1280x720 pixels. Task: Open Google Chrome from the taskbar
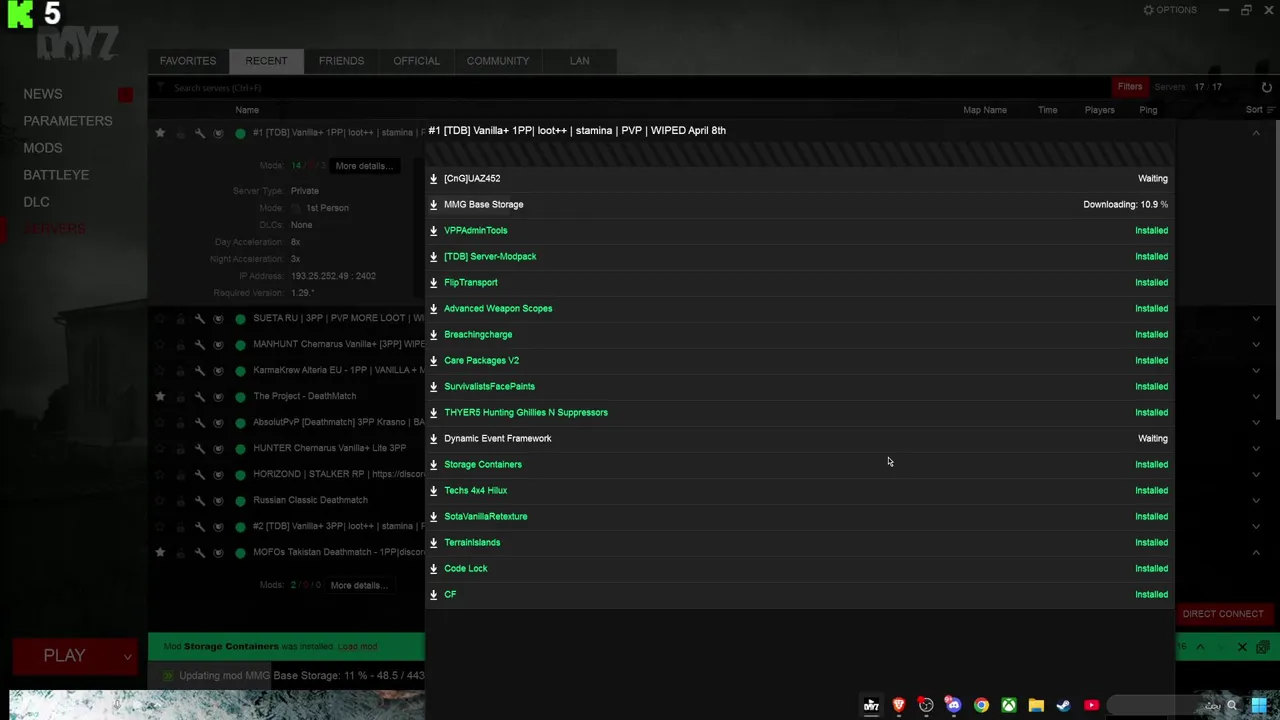[981, 705]
